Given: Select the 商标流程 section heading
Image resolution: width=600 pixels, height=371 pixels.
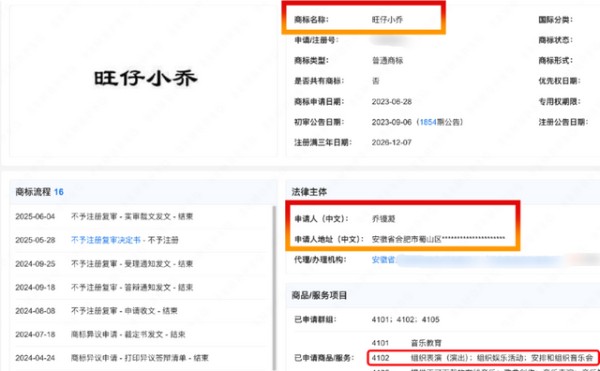Looking at the screenshot, I should tap(33, 192).
